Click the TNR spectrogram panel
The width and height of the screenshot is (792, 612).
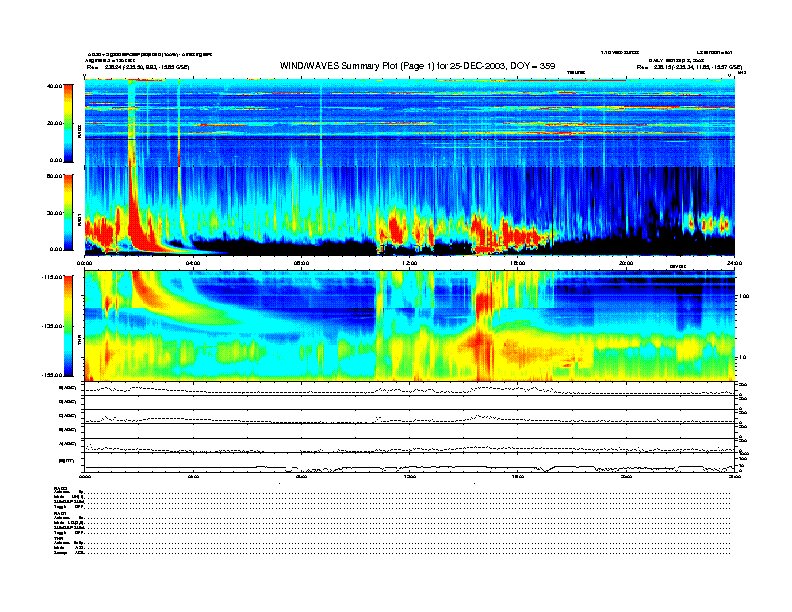tap(410, 326)
